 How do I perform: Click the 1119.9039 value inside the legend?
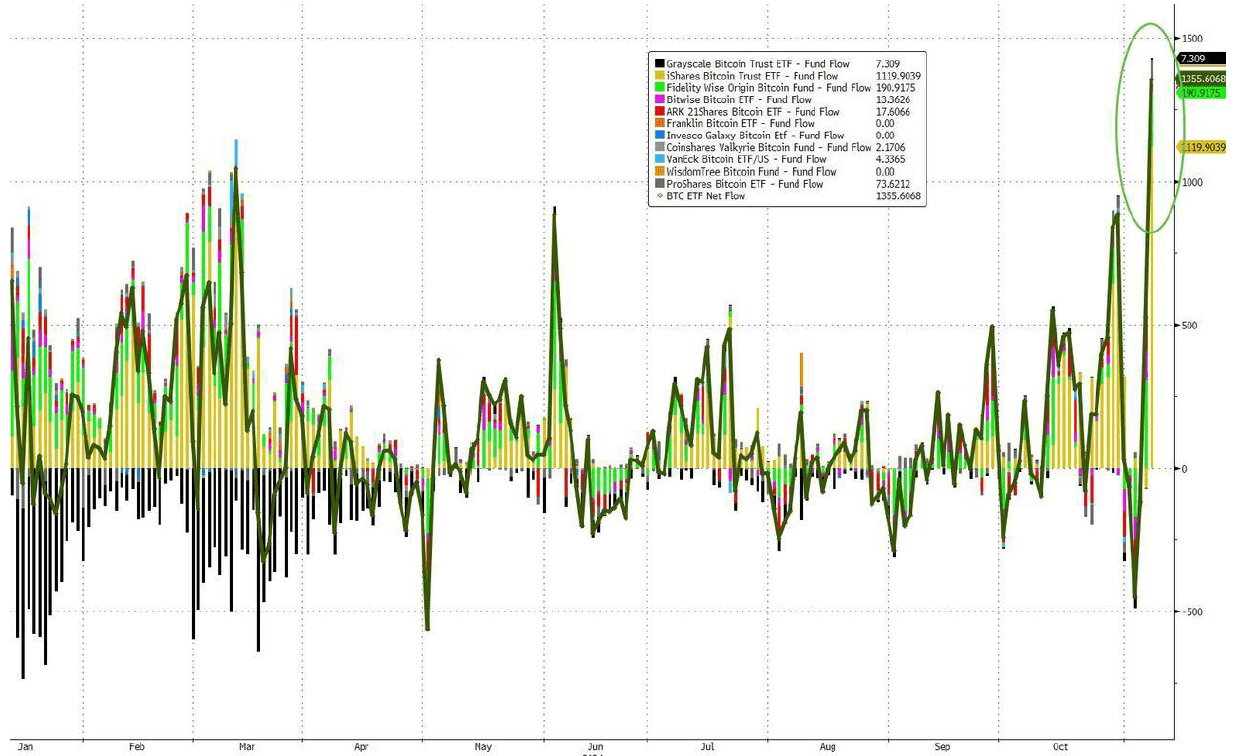tap(898, 75)
